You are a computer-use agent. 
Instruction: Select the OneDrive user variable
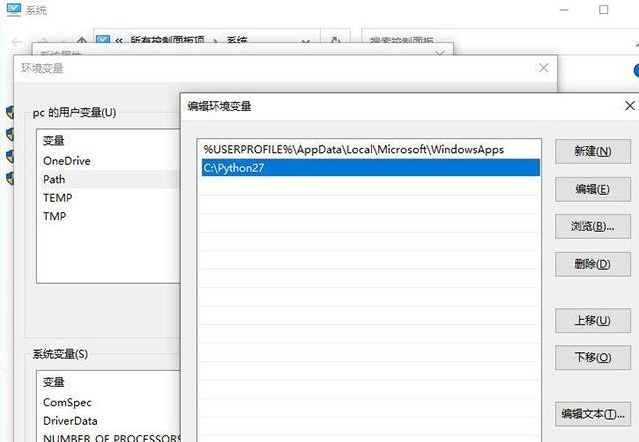click(x=67, y=160)
